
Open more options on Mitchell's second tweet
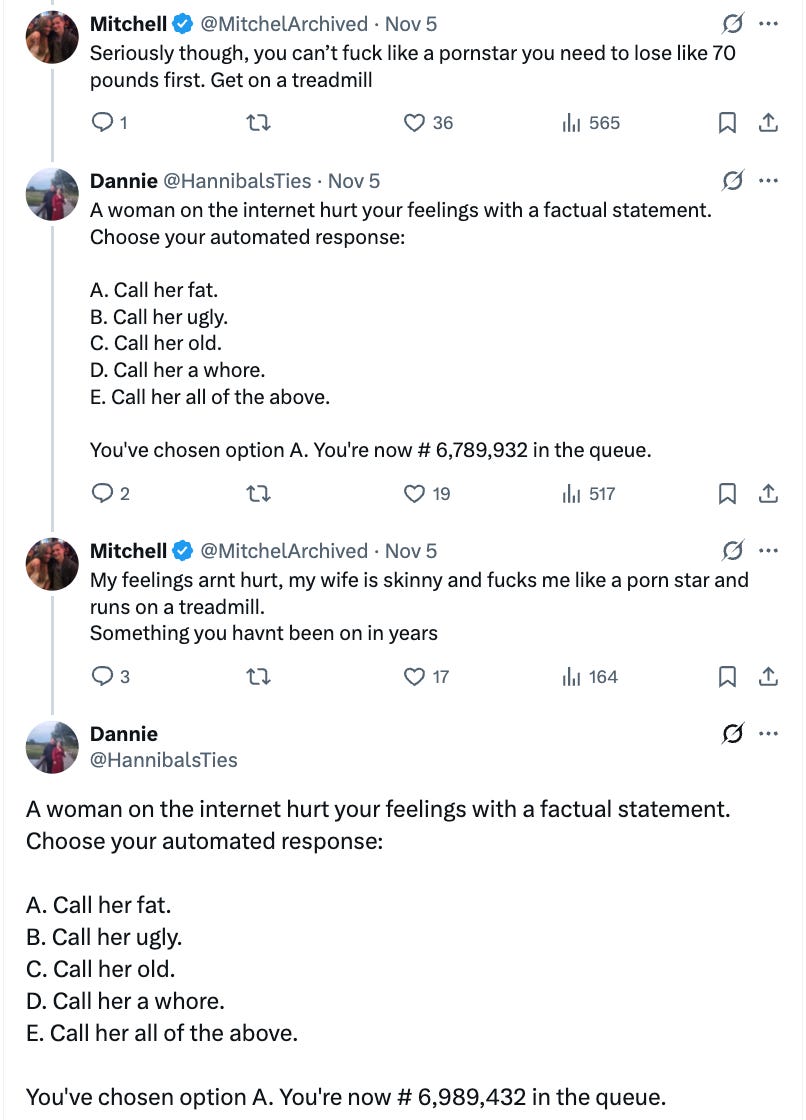coord(768,551)
